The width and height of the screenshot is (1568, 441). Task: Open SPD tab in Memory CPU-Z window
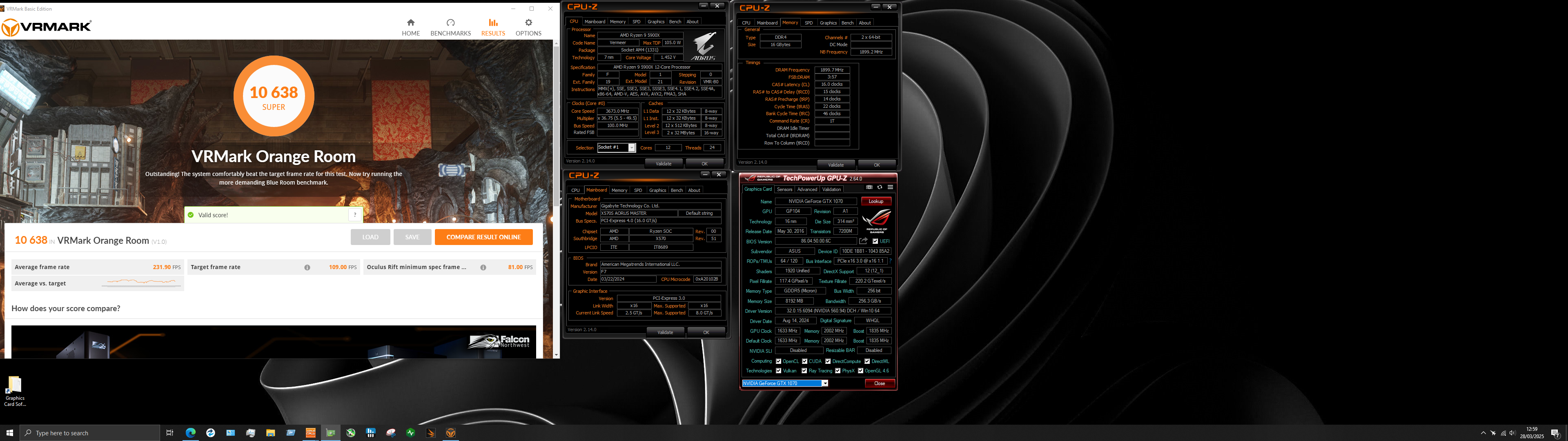point(808,22)
